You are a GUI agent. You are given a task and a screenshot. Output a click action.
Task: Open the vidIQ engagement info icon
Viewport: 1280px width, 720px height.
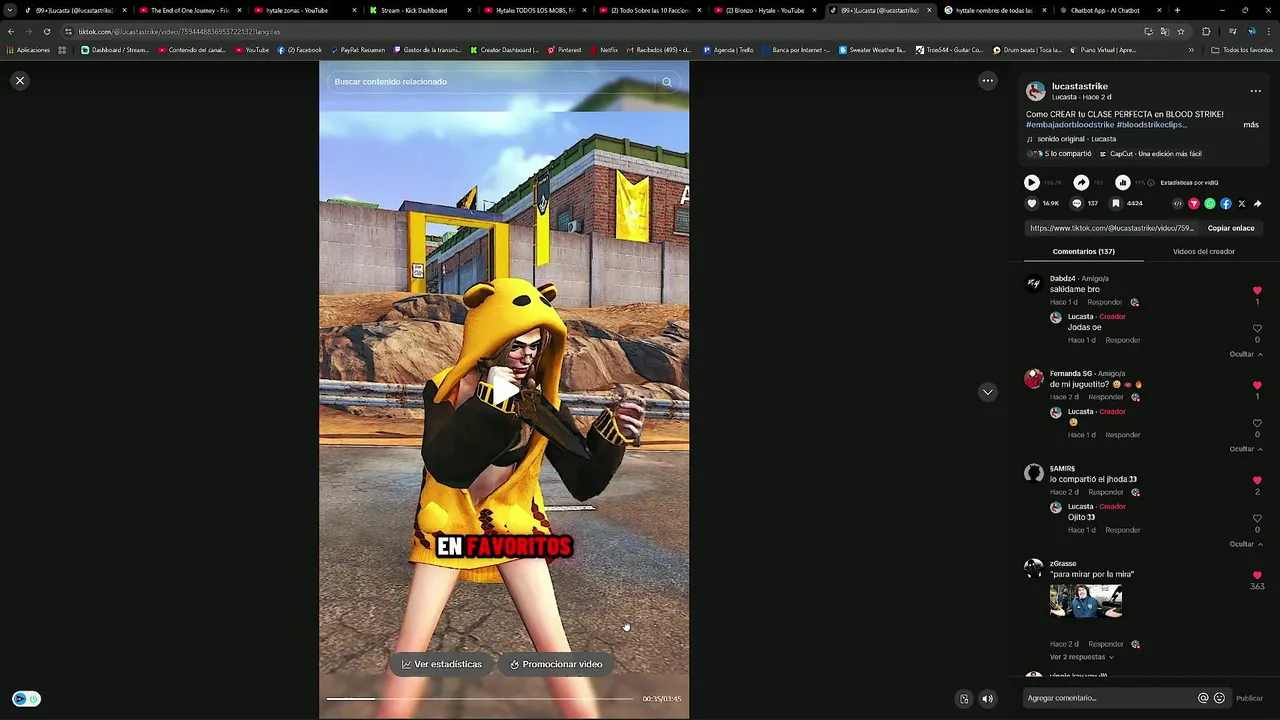(1151, 183)
